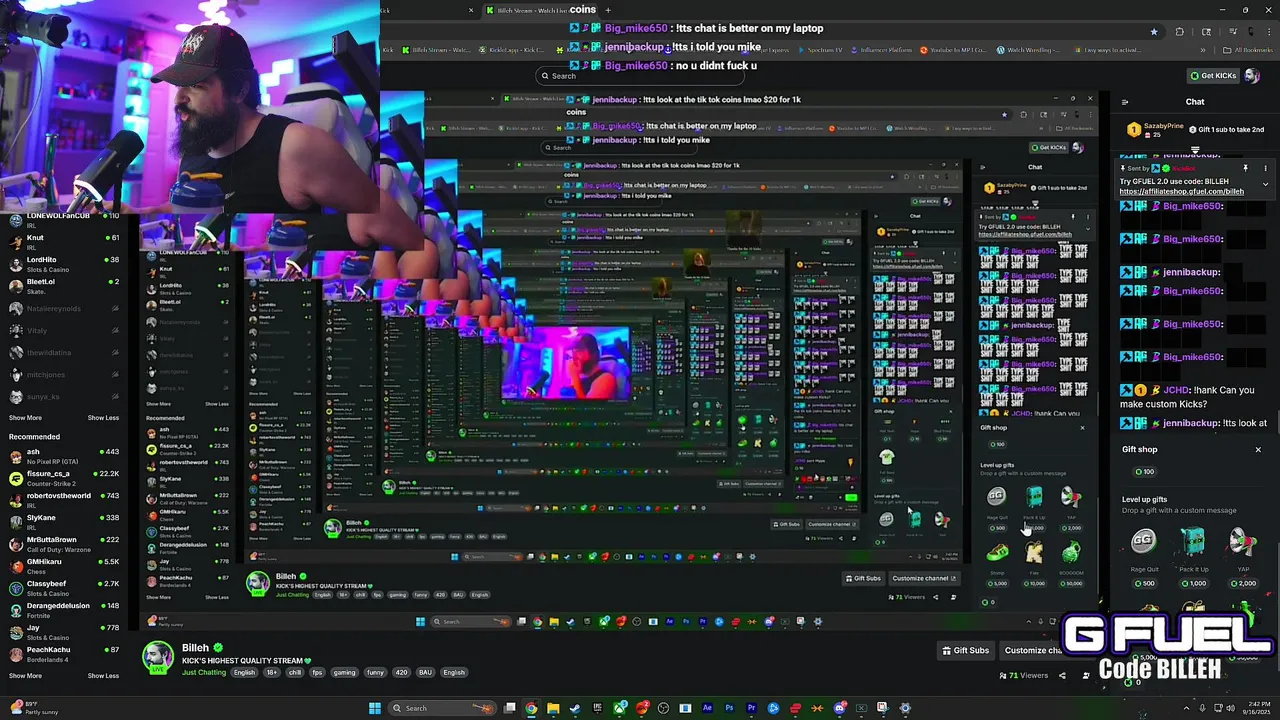The width and height of the screenshot is (1280, 720).
Task: Open the LordHito channel in the sidebar
Action: tap(64, 263)
